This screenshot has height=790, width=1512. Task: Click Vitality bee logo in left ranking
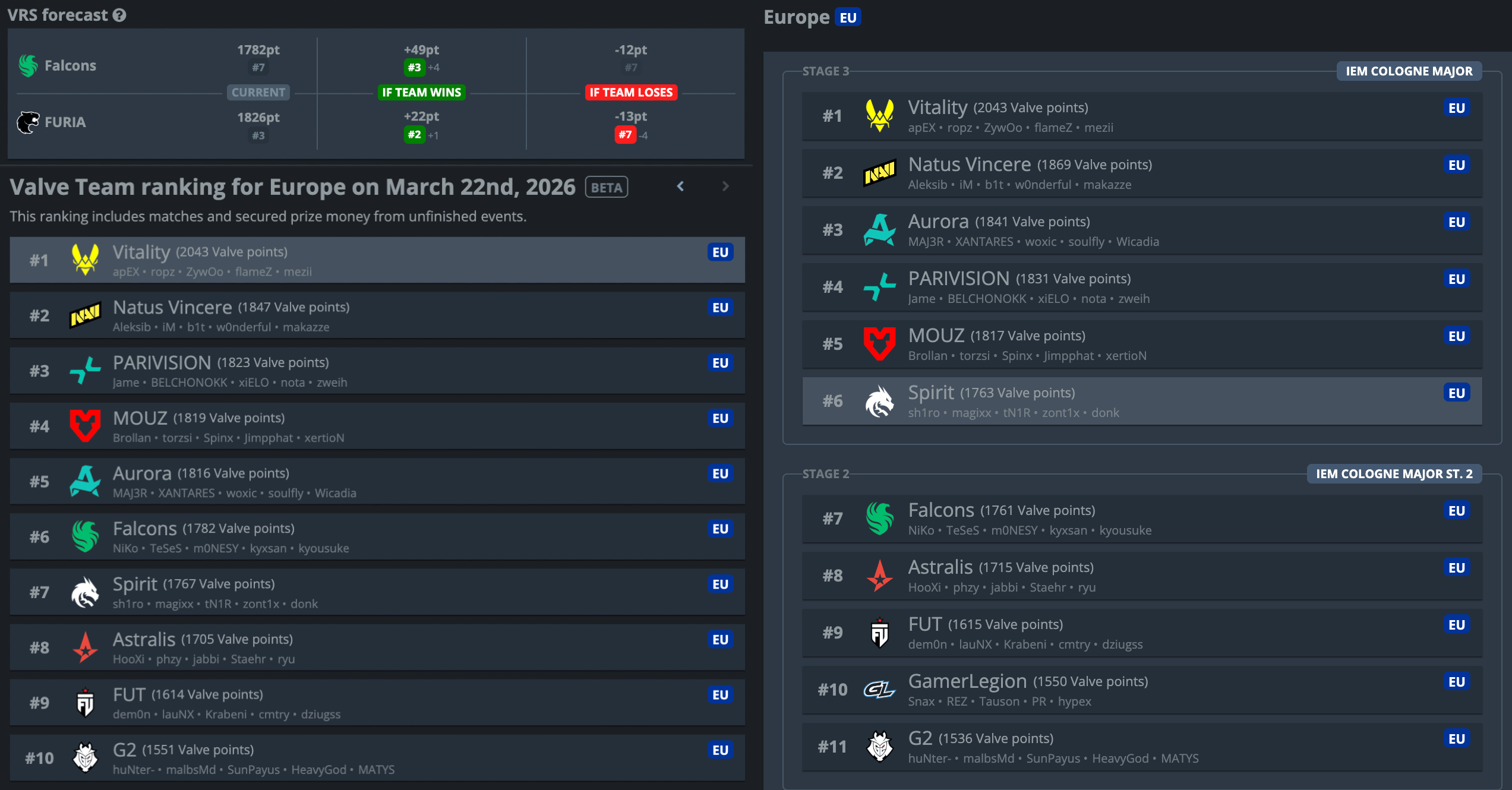(x=85, y=260)
